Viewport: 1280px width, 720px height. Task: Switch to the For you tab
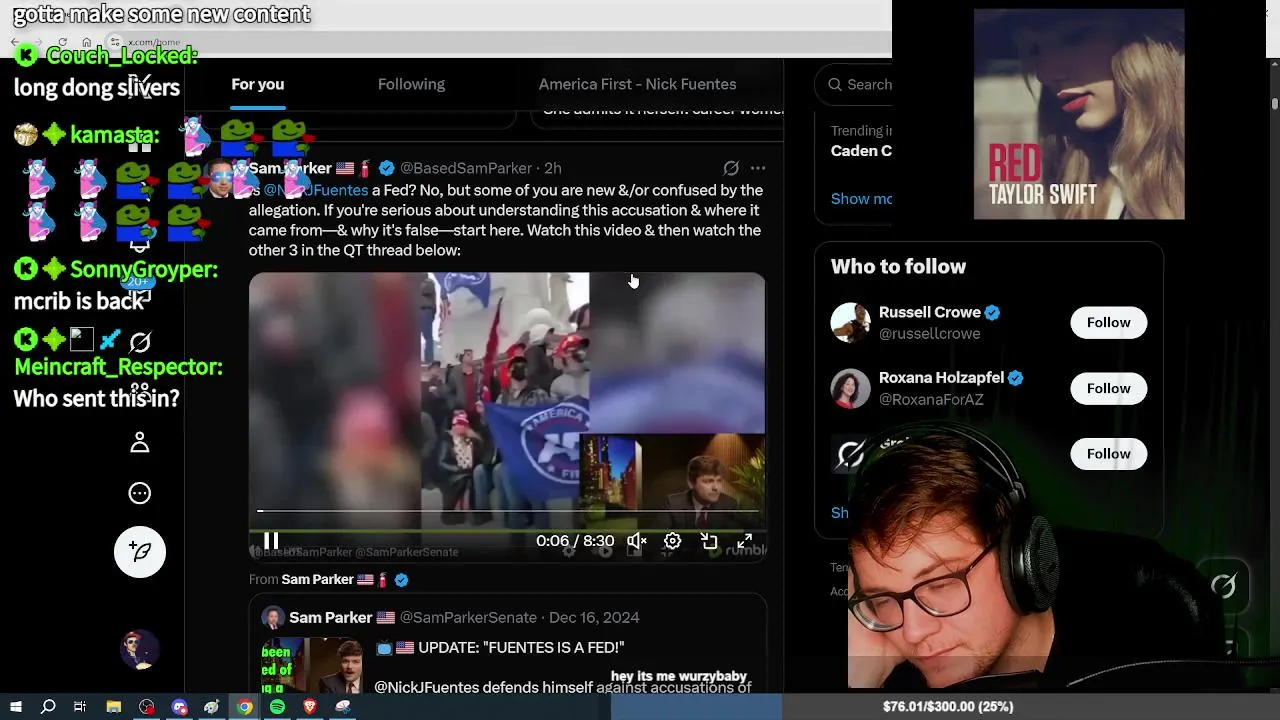click(258, 84)
